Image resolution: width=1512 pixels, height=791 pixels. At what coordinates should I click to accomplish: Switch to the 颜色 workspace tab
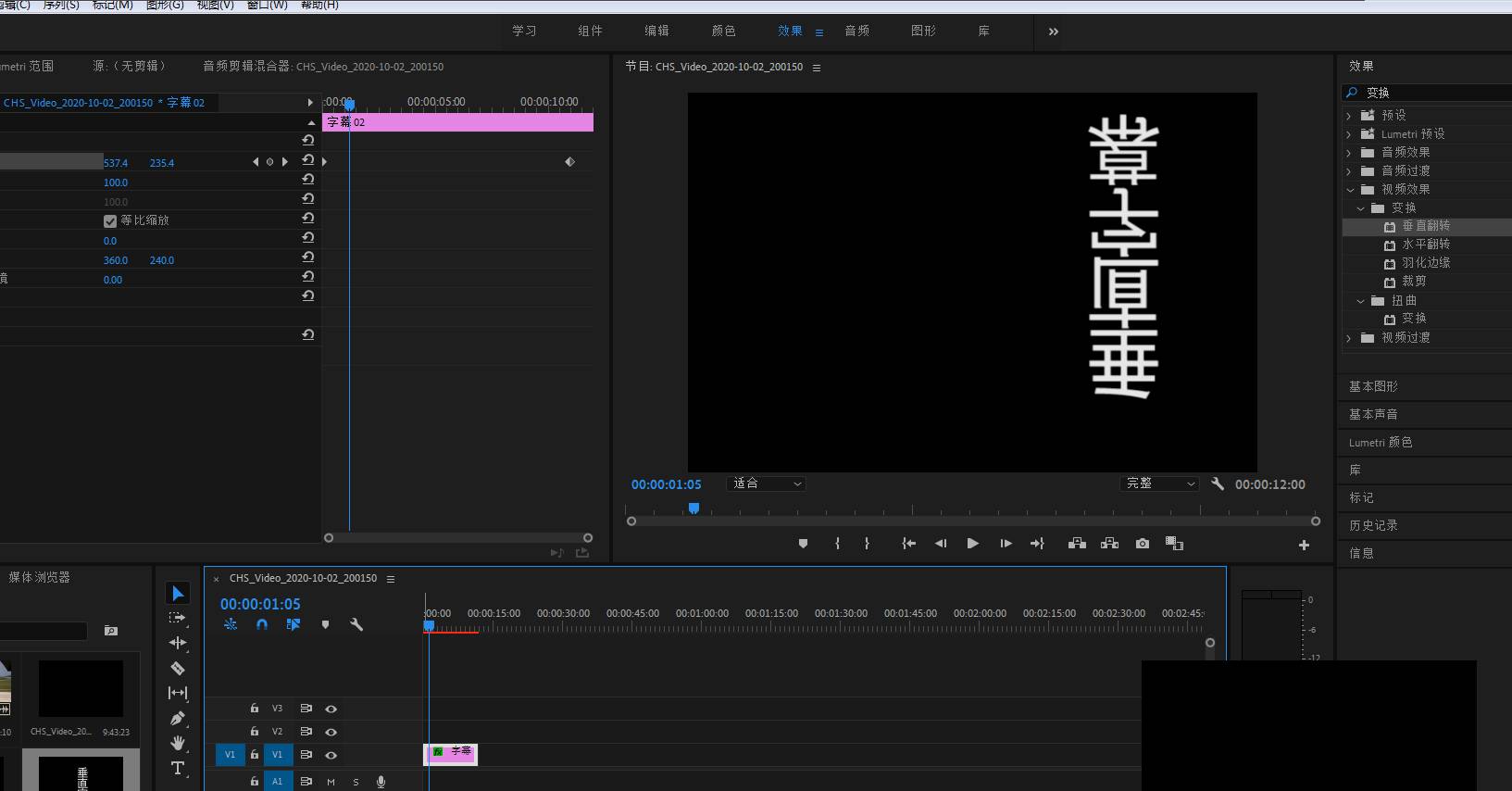[x=723, y=31]
